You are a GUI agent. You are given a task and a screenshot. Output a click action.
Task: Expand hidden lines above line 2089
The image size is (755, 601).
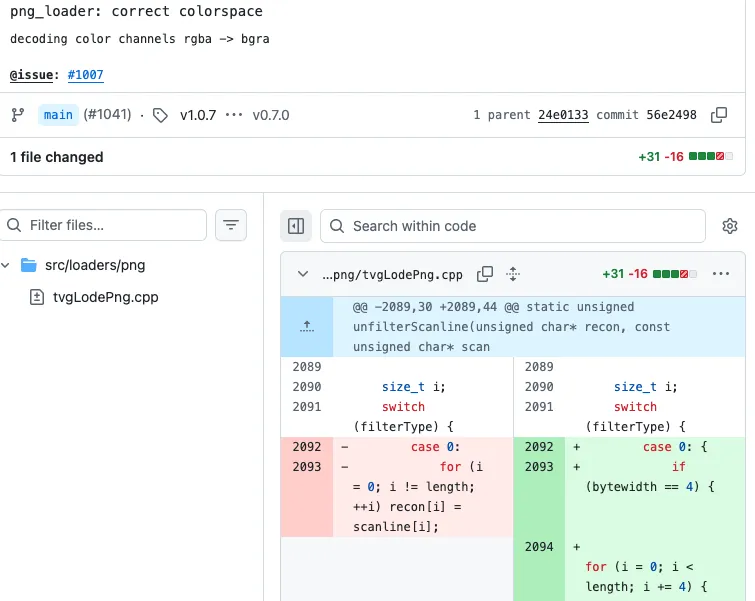(x=307, y=327)
